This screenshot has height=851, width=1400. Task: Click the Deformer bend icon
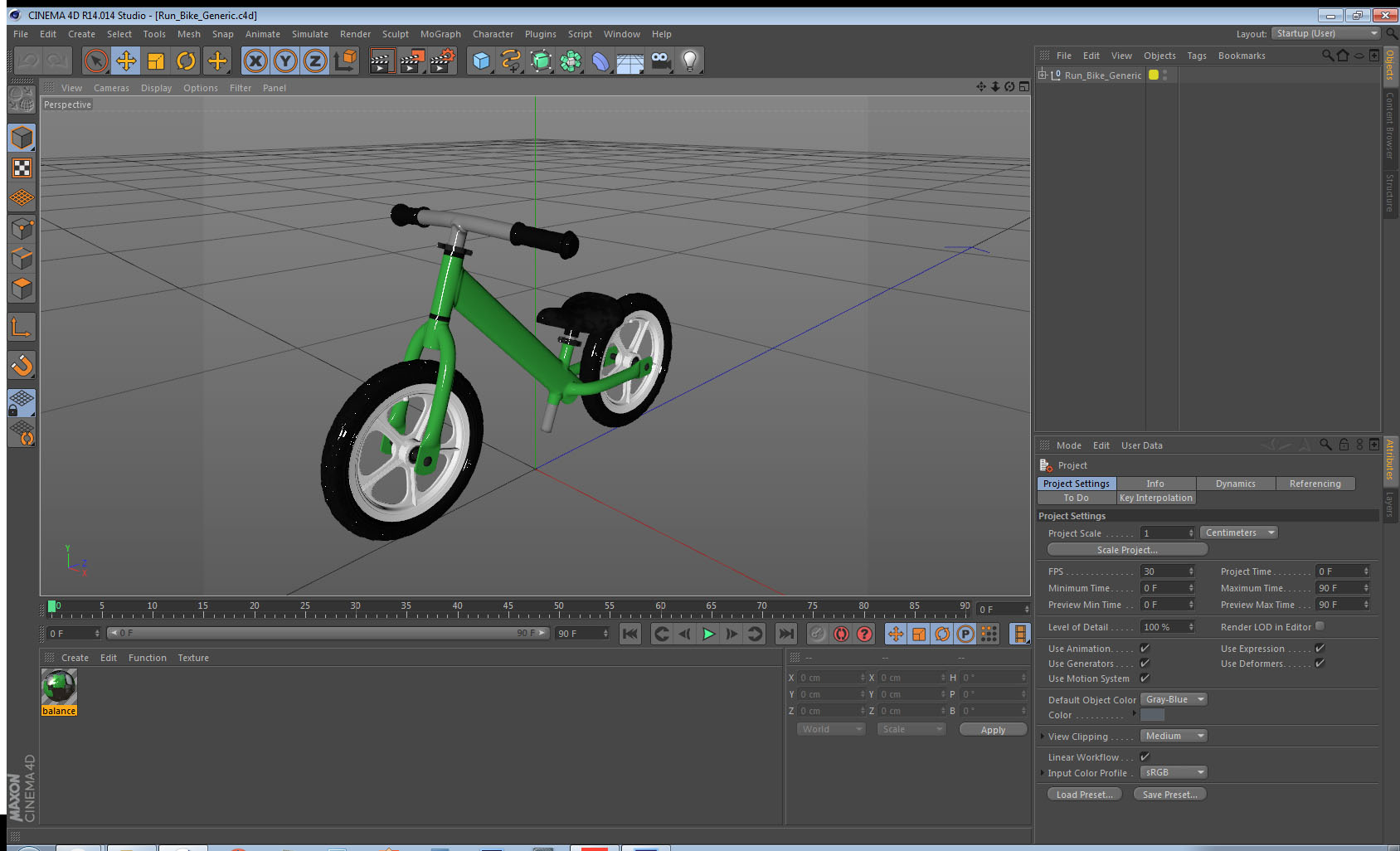pos(600,61)
